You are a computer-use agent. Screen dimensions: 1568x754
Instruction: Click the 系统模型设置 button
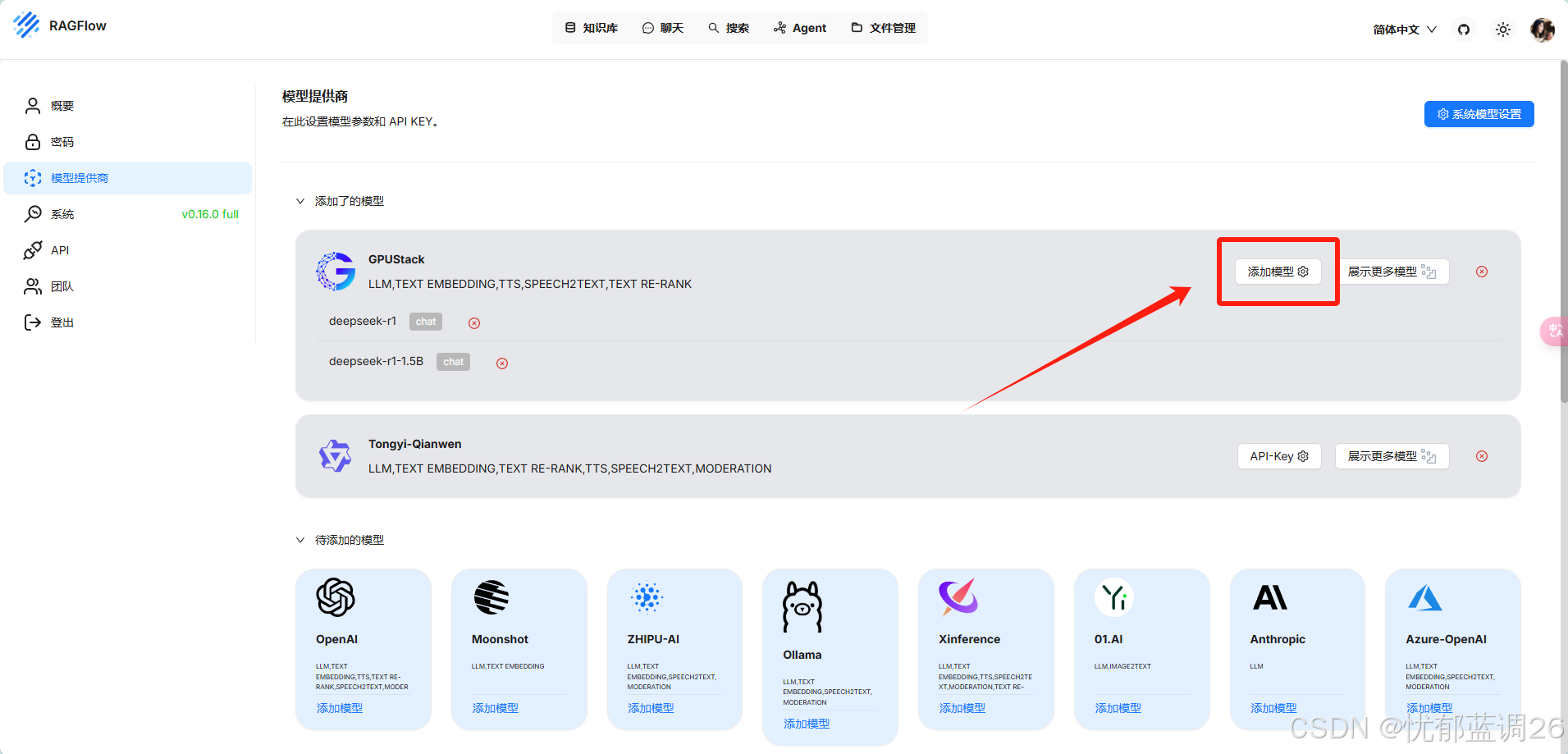click(1479, 114)
